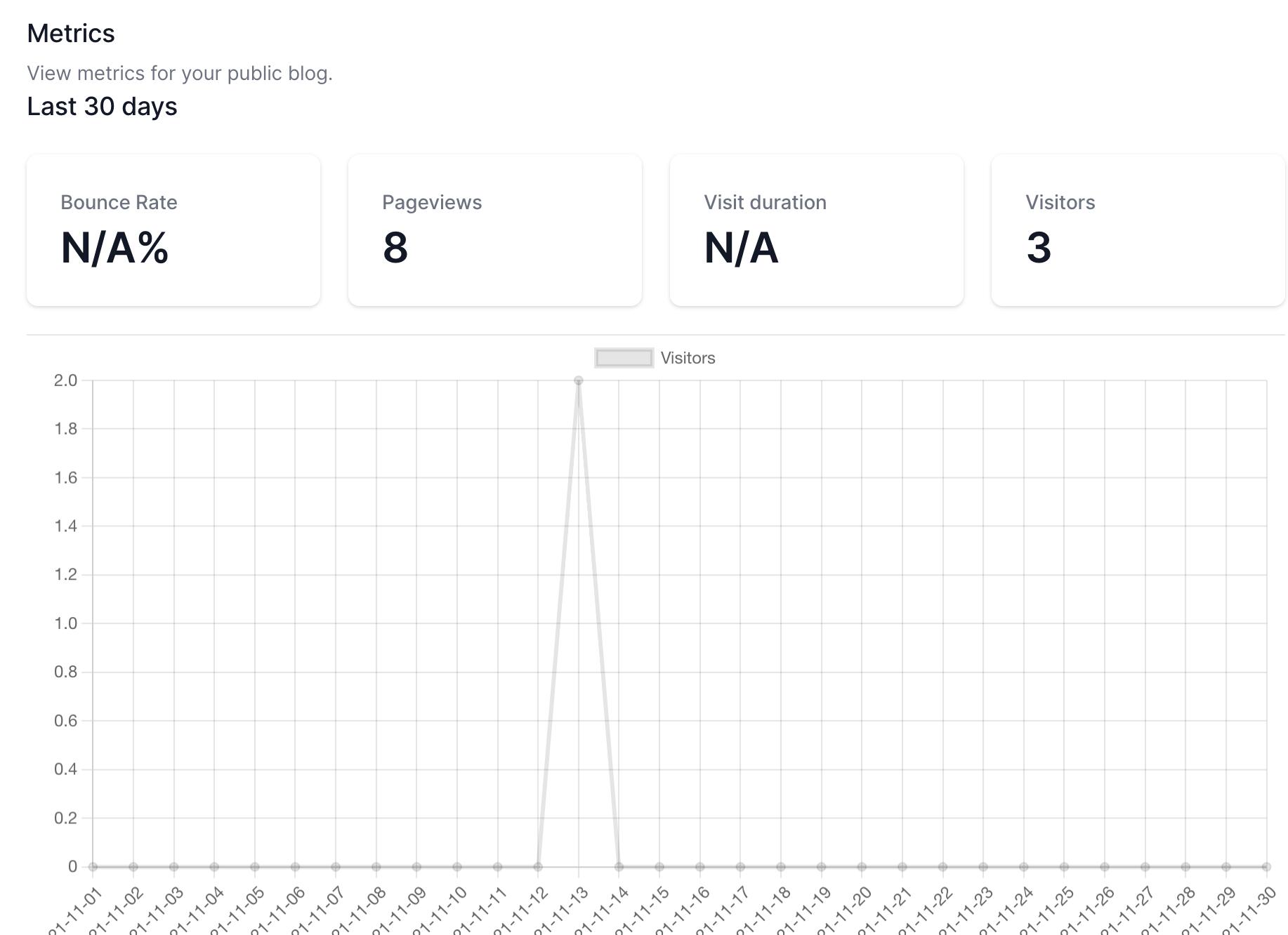Click the data point for 11-26

(x=1105, y=867)
